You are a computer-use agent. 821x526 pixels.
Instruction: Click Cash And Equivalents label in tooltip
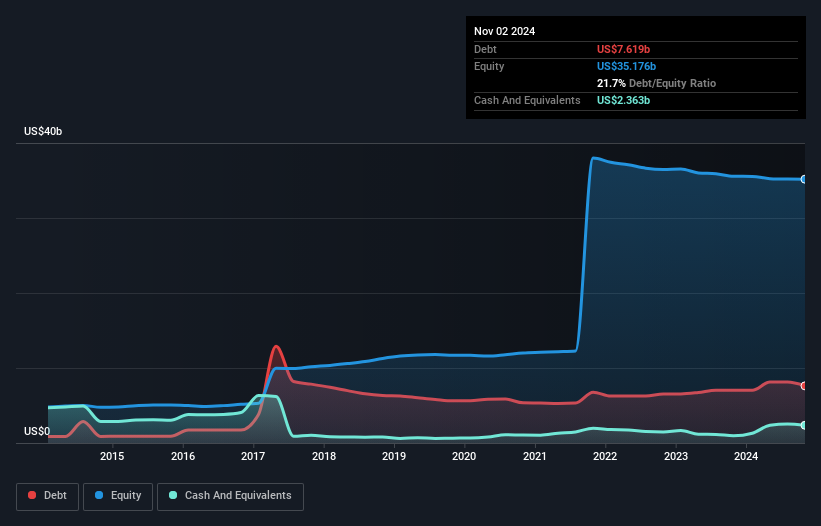tap(527, 100)
